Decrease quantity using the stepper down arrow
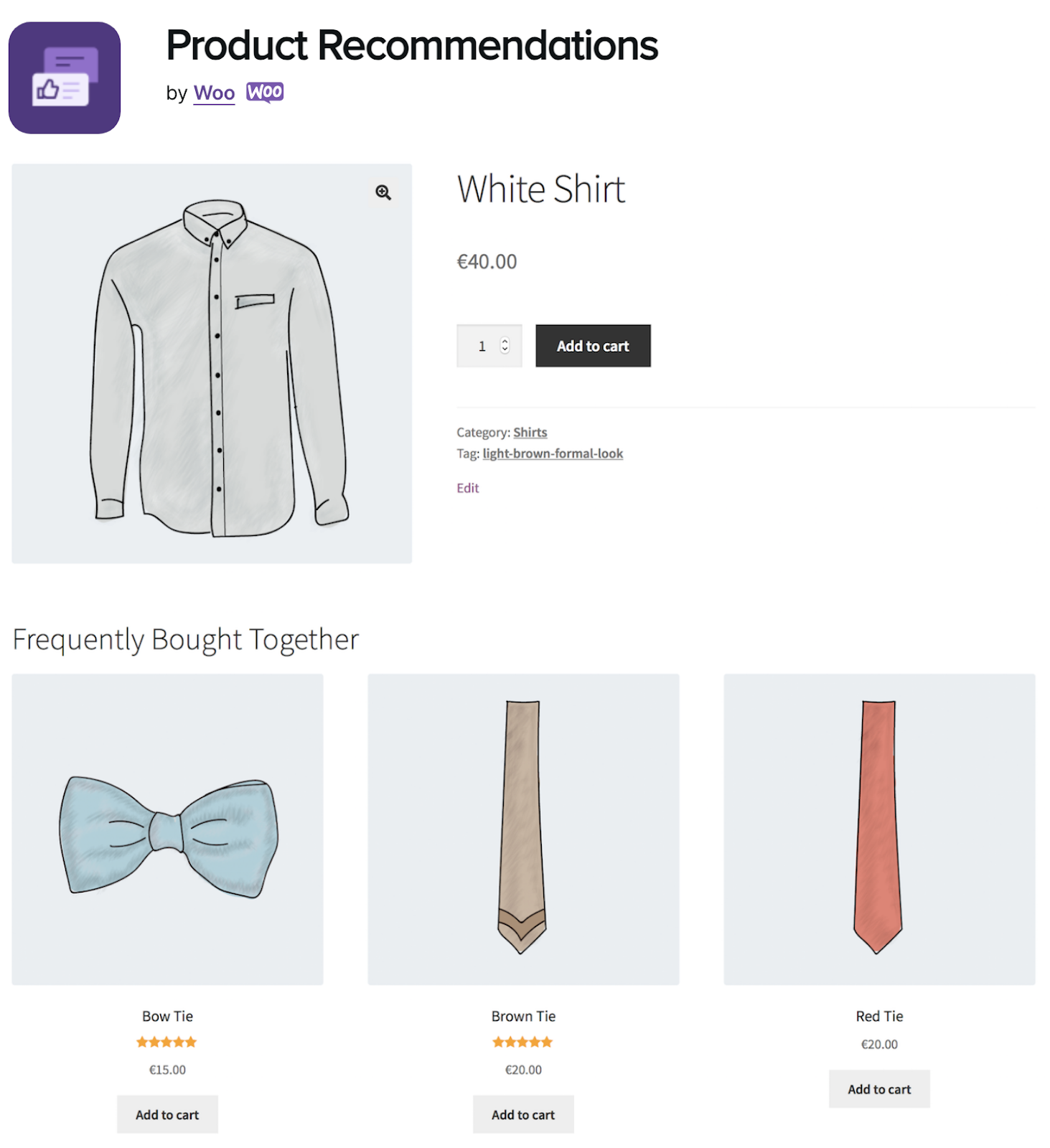This screenshot has height=1148, width=1050. 505,351
